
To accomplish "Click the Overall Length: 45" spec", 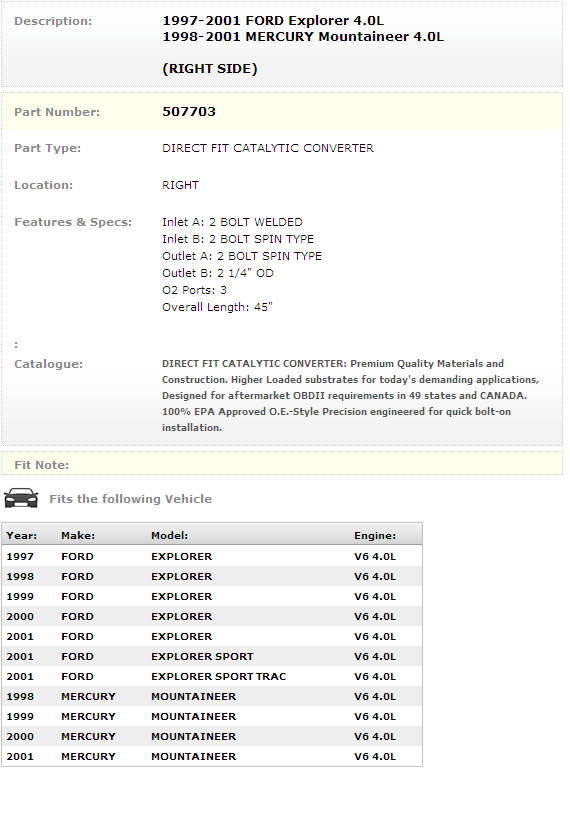I will [x=217, y=307].
